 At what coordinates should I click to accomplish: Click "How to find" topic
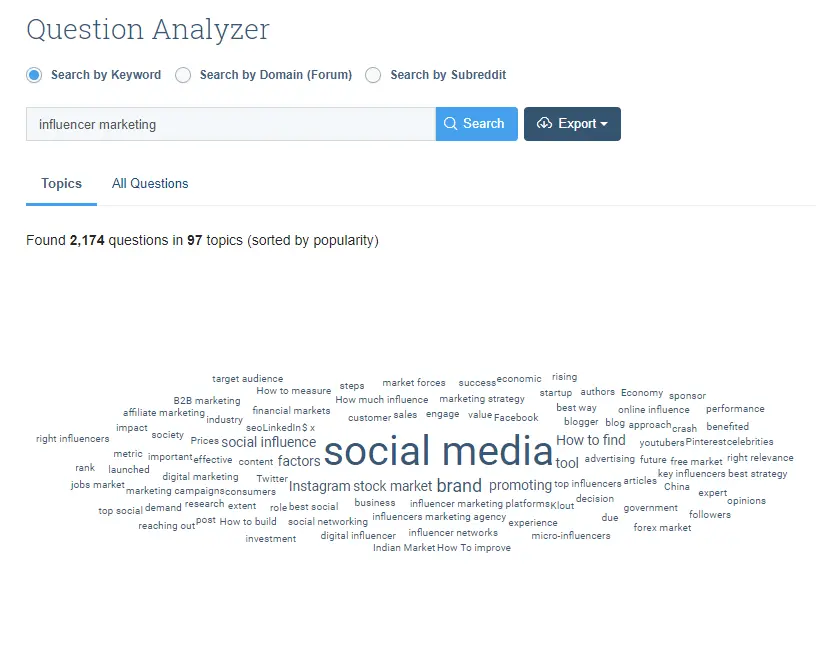(x=590, y=440)
